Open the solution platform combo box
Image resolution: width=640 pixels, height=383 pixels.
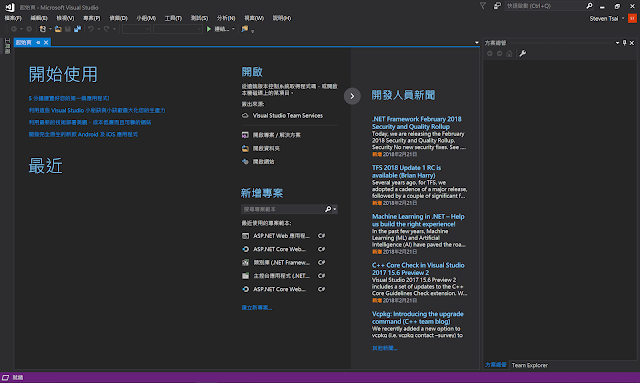pos(178,29)
